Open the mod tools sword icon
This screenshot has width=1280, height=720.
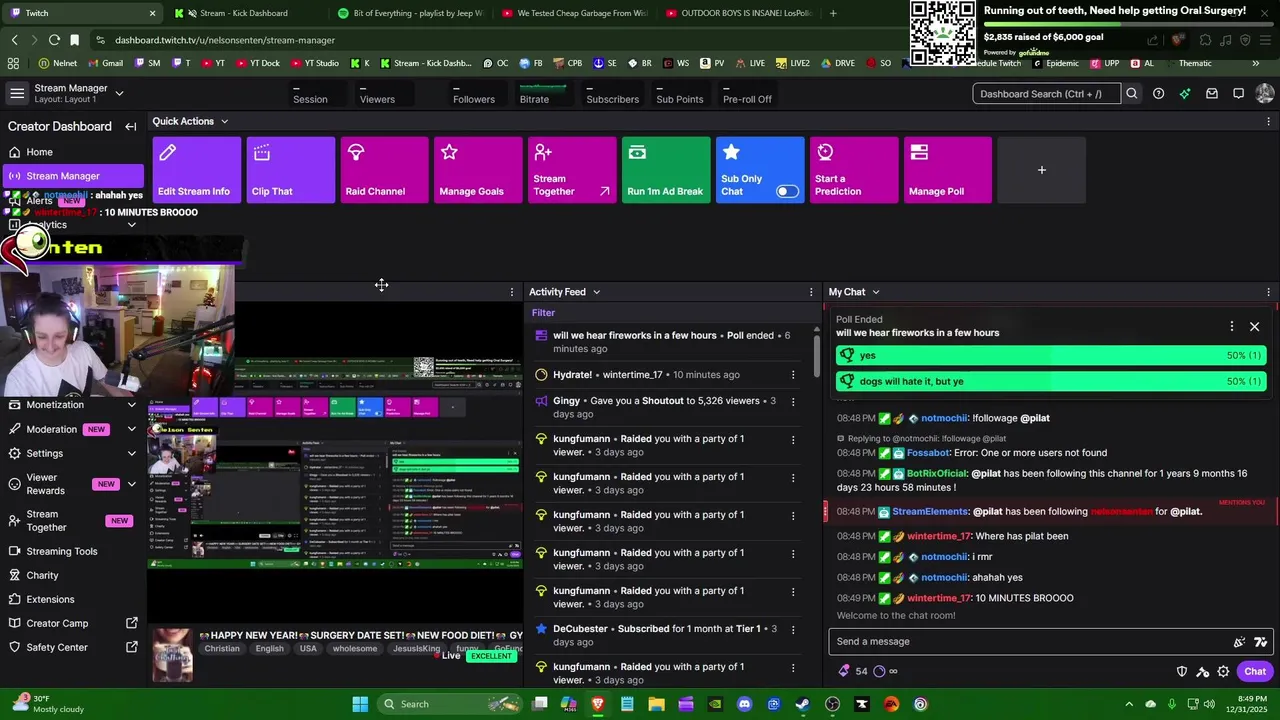(x=1202, y=672)
